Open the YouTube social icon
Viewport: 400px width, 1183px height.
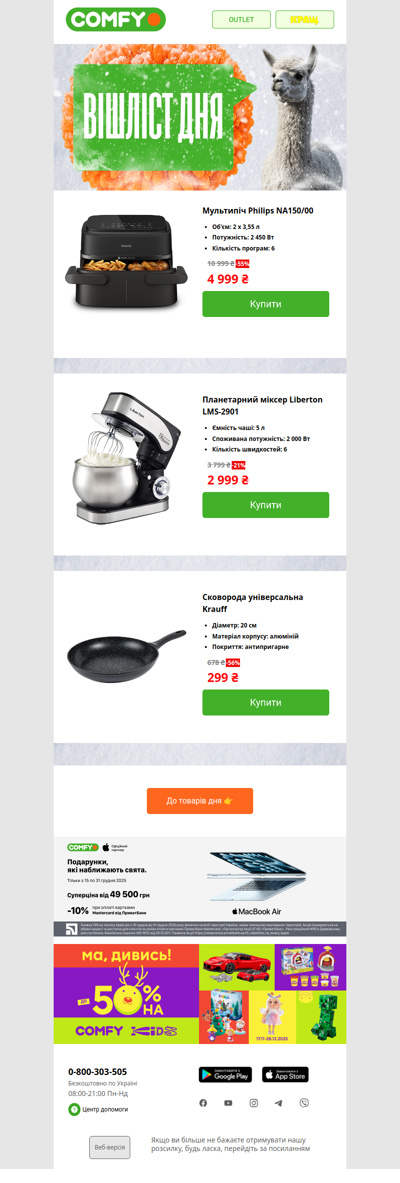(228, 1103)
